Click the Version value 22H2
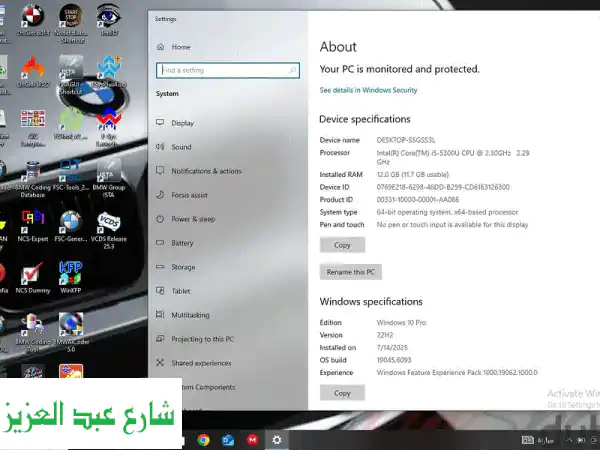The image size is (600, 450). [385, 335]
